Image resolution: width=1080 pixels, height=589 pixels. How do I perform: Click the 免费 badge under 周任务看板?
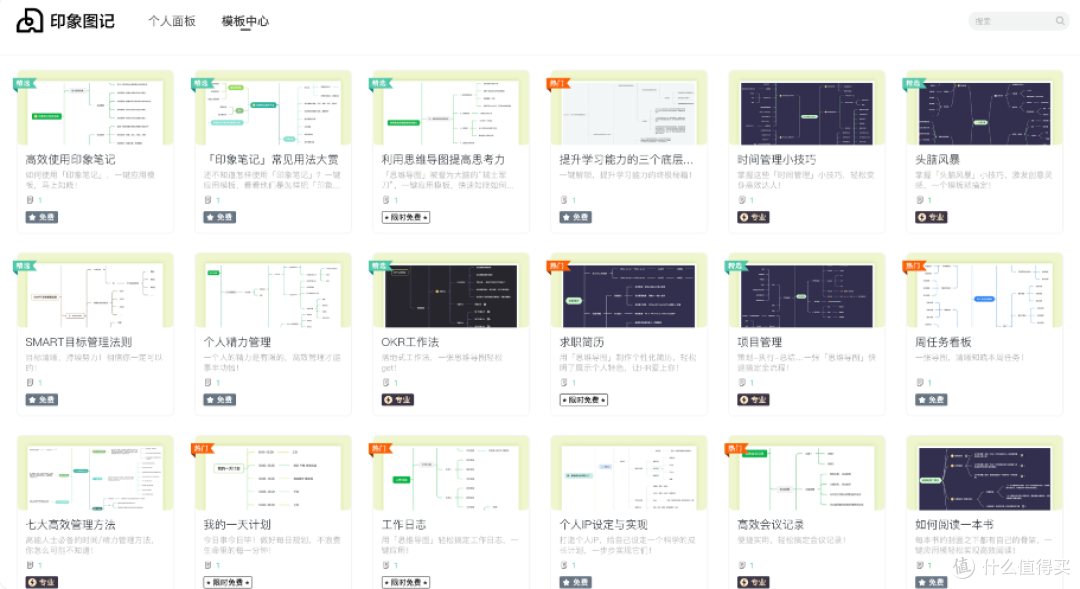(931, 400)
